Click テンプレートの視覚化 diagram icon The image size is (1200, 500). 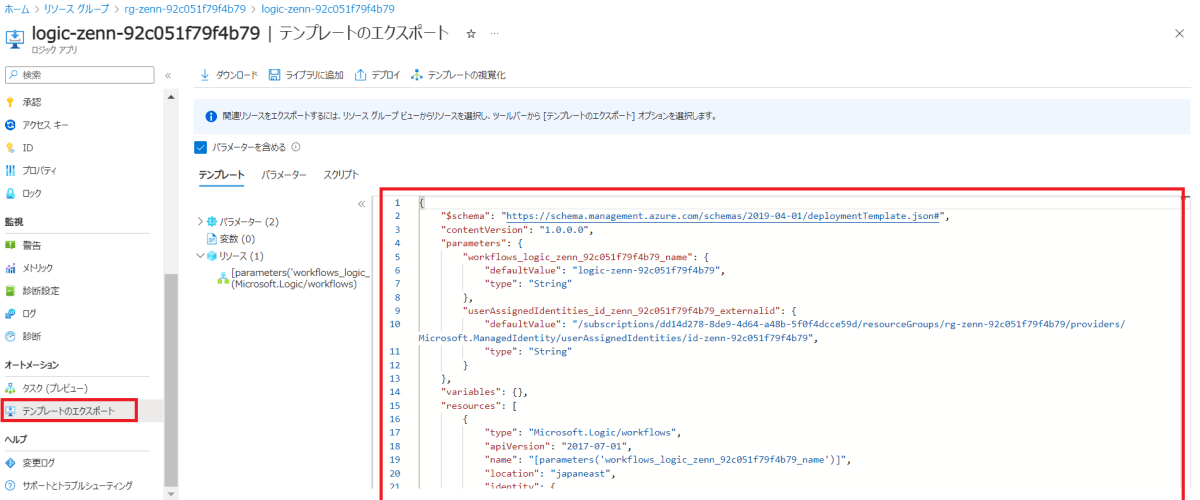(x=416, y=75)
